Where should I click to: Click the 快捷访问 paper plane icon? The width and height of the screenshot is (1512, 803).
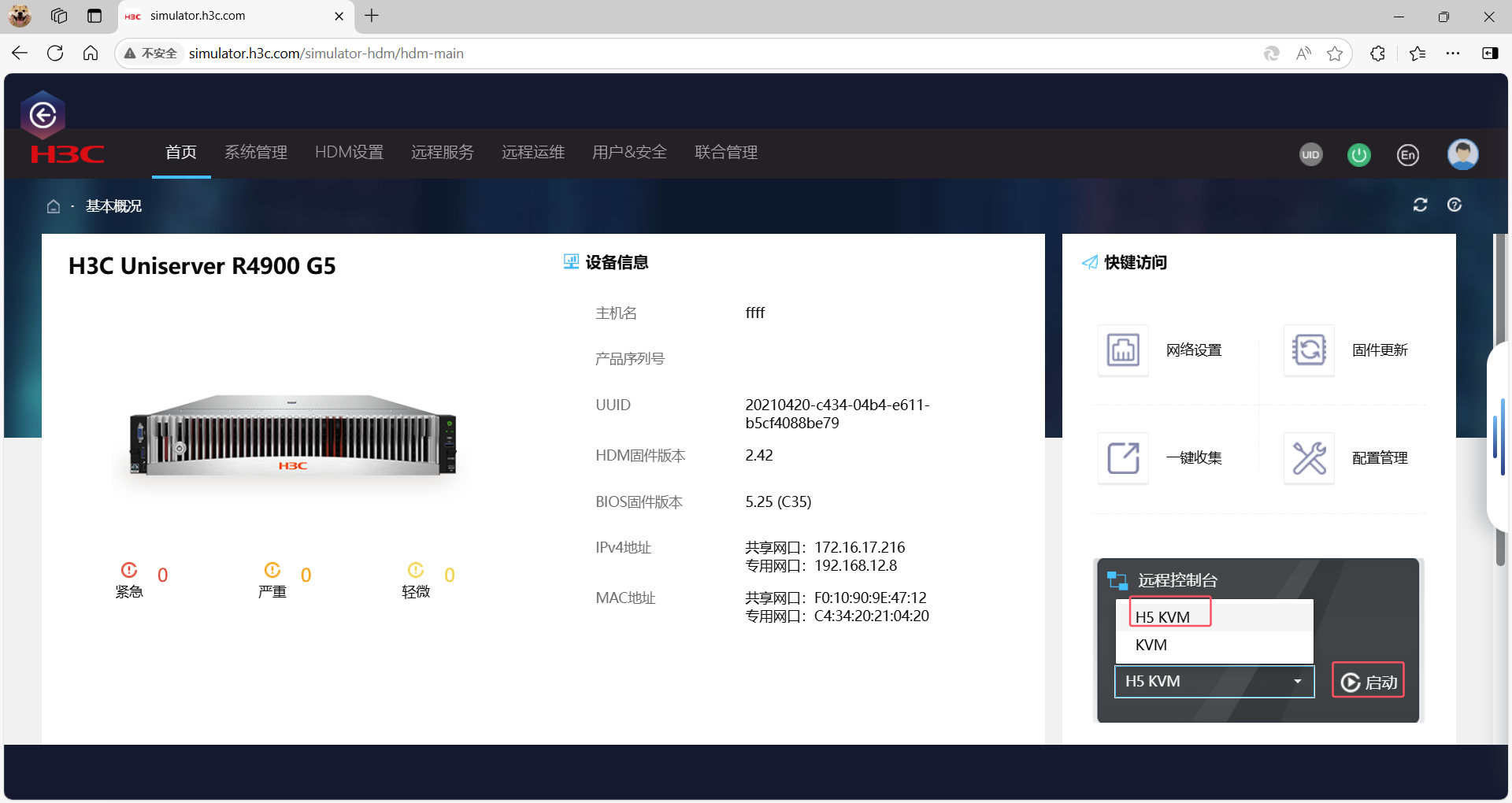point(1090,262)
